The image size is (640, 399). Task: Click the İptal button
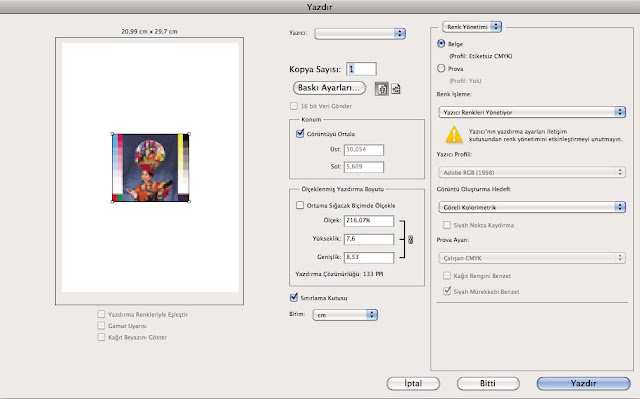pyautogui.click(x=413, y=383)
